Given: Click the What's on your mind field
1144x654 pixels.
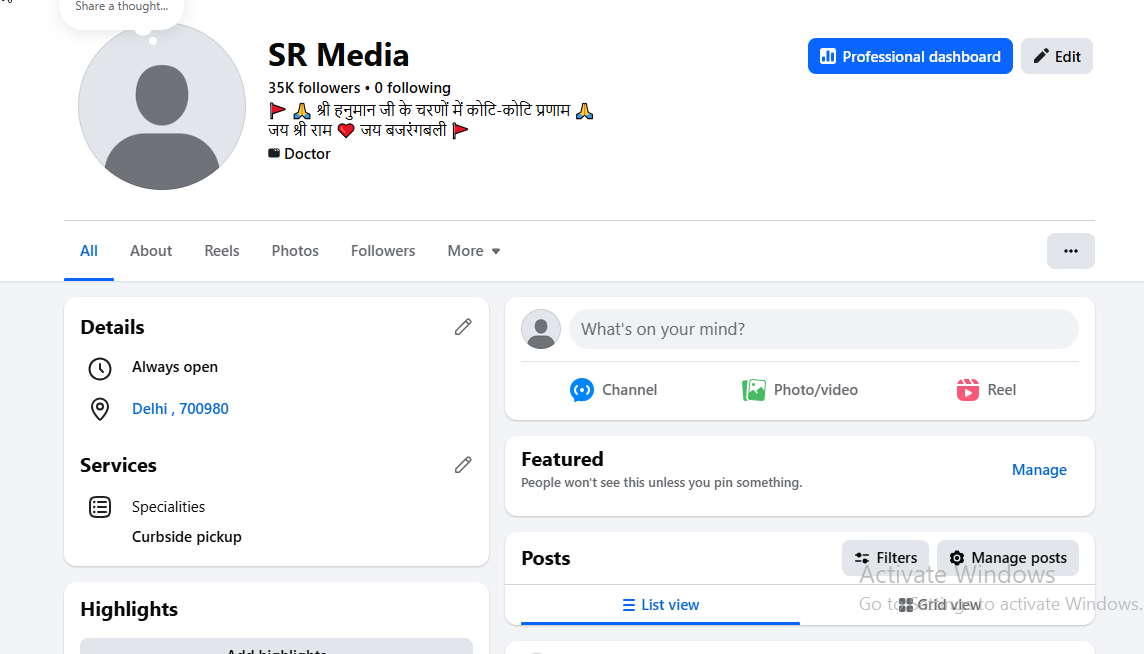Looking at the screenshot, I should pyautogui.click(x=824, y=329).
